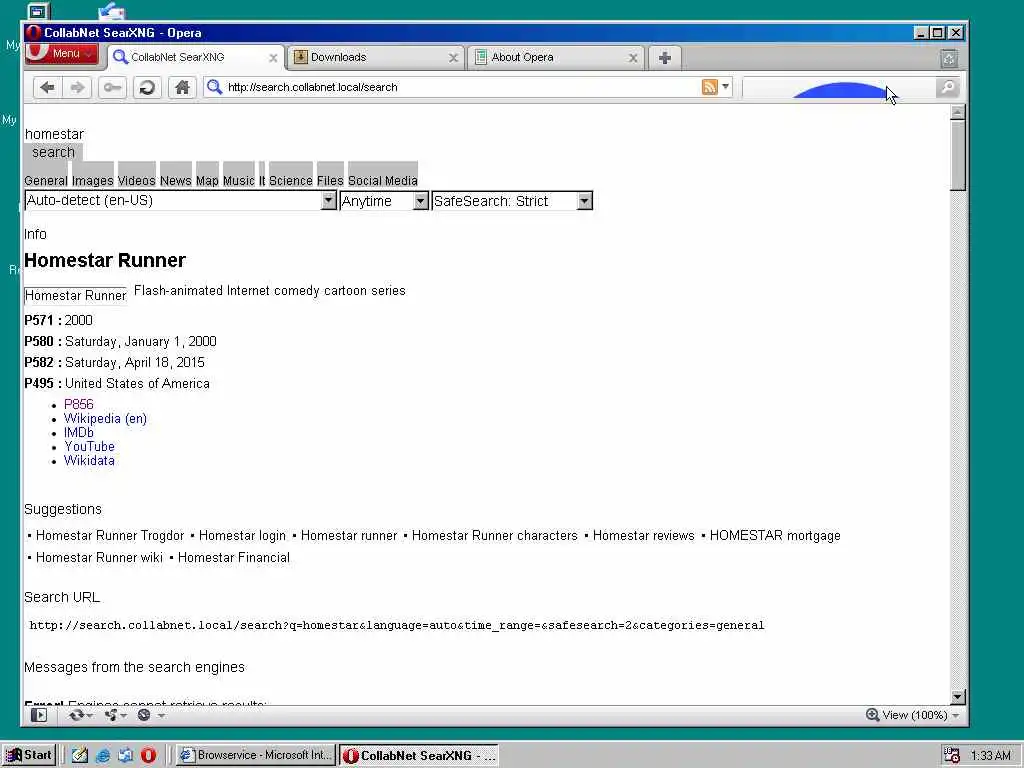This screenshot has height=768, width=1024.
Task: Expand the Opera Turbo dropdown arrow
Action: (x=161, y=716)
